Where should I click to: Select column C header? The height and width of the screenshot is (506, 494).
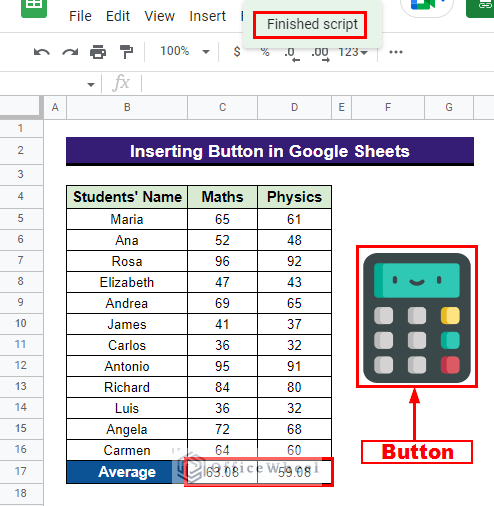click(222, 107)
